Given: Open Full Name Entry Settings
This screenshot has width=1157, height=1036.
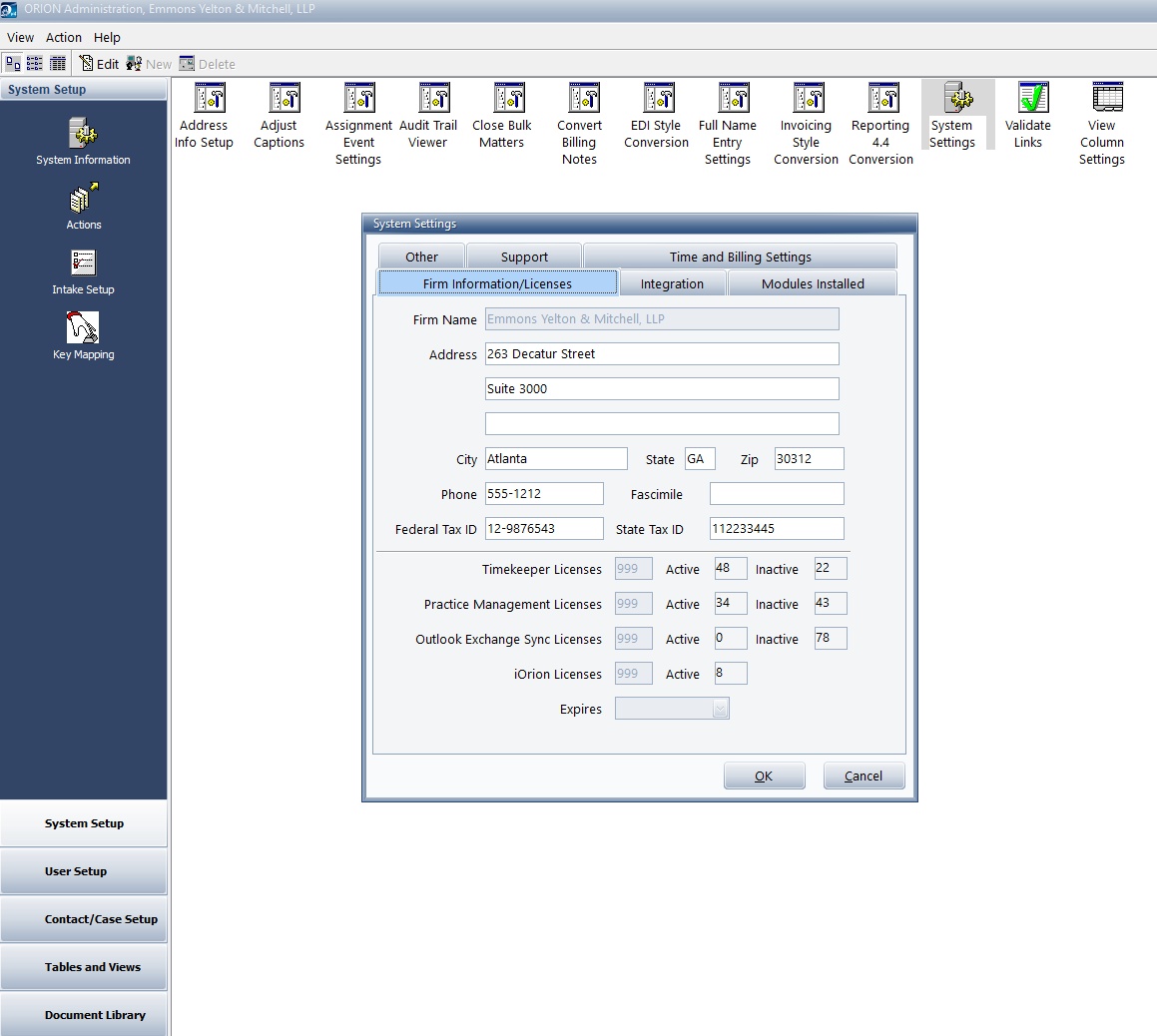Looking at the screenshot, I should [x=728, y=124].
